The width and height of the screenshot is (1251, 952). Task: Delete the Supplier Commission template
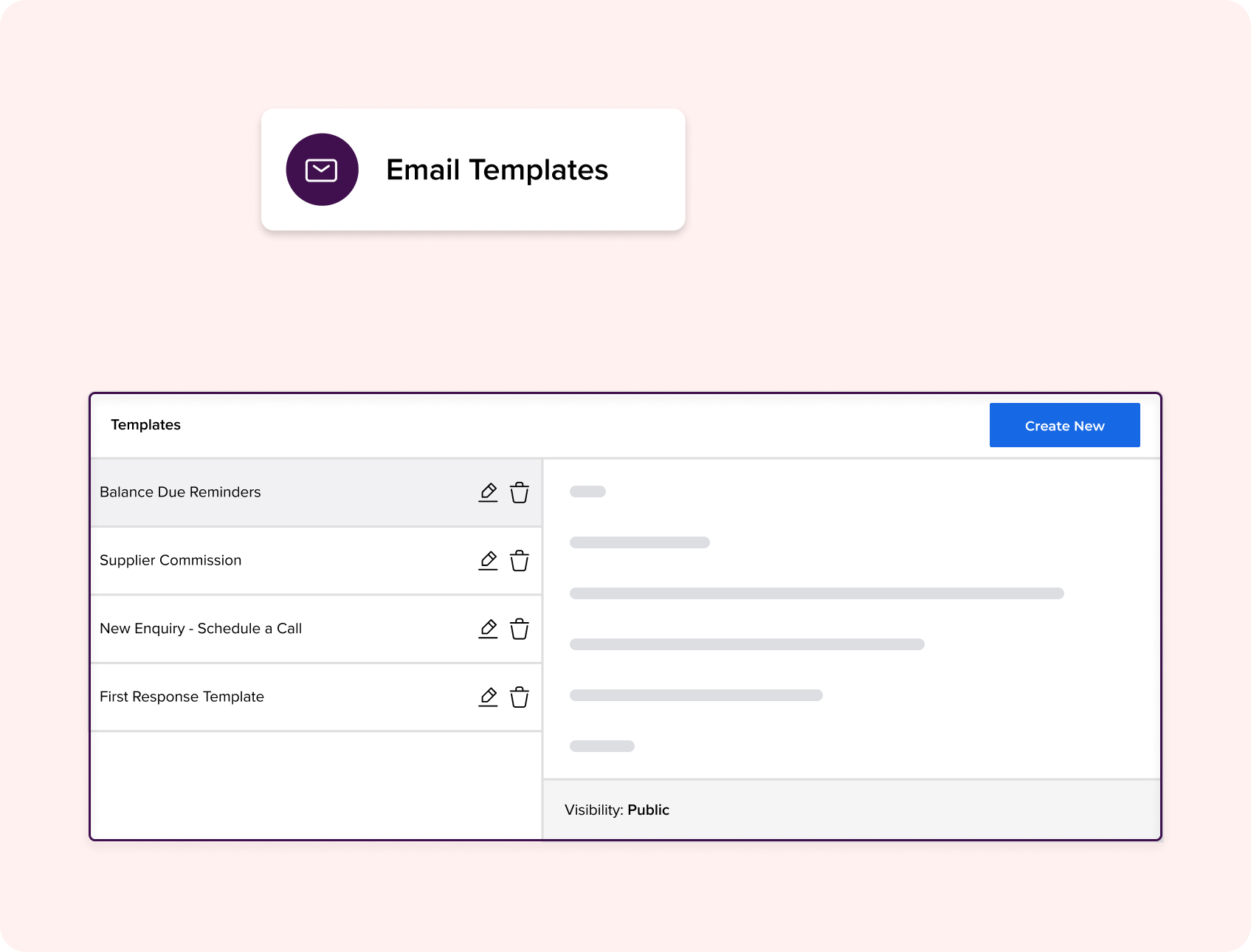[x=520, y=561]
